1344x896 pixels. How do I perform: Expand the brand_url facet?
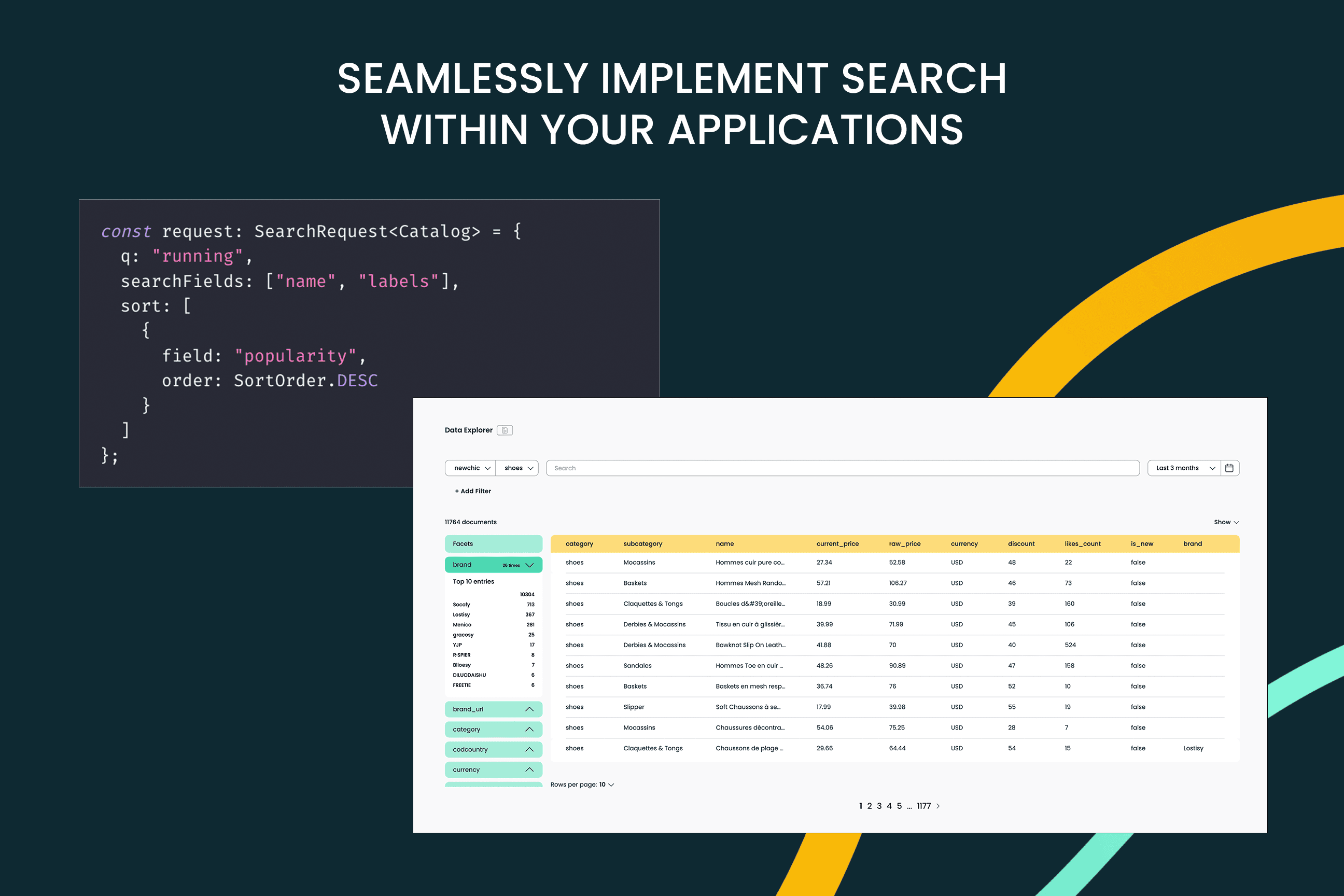point(529,709)
